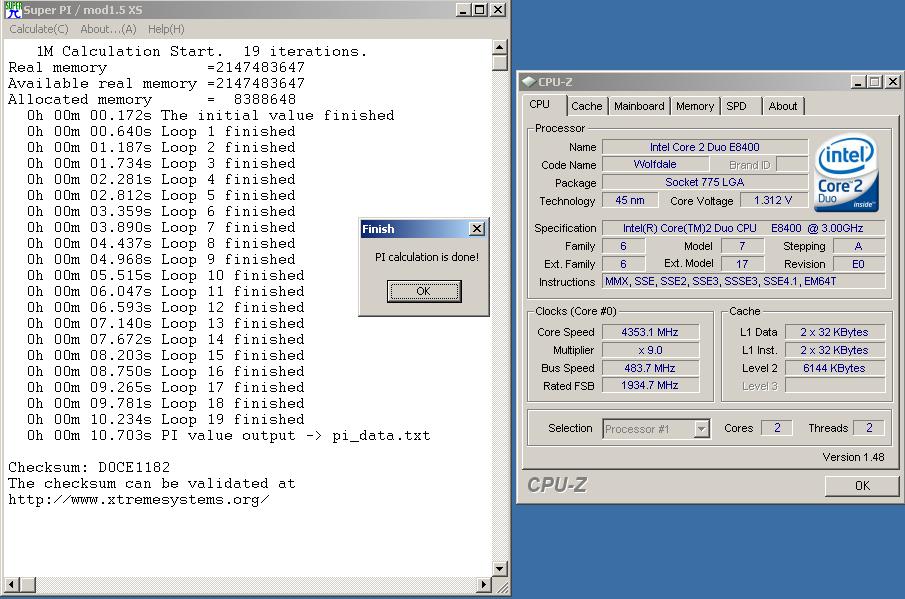Click the horizontal scroll right arrow
Screen dimensions: 905x599
[x=484, y=585]
